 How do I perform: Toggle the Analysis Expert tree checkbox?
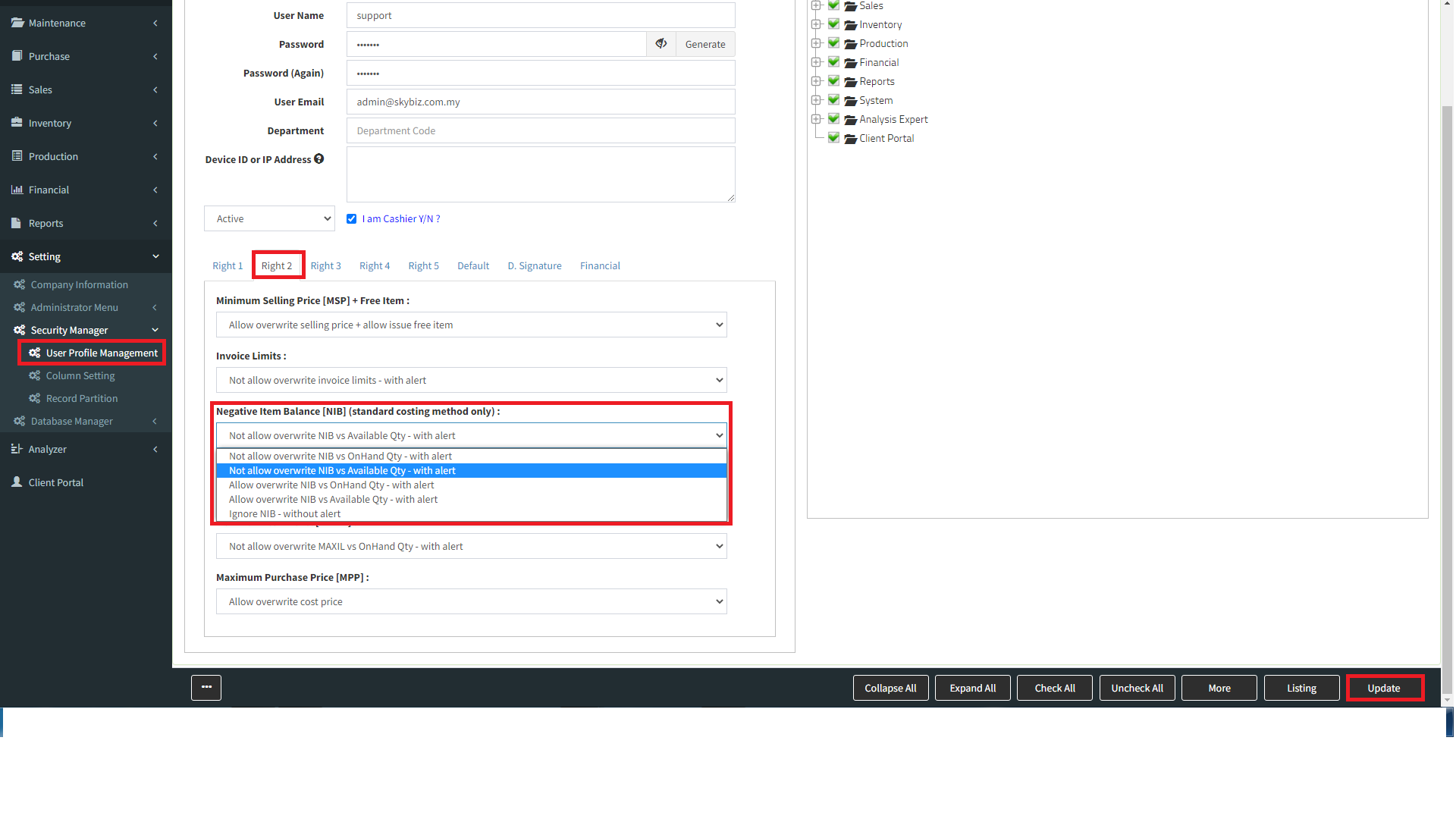[x=833, y=119]
